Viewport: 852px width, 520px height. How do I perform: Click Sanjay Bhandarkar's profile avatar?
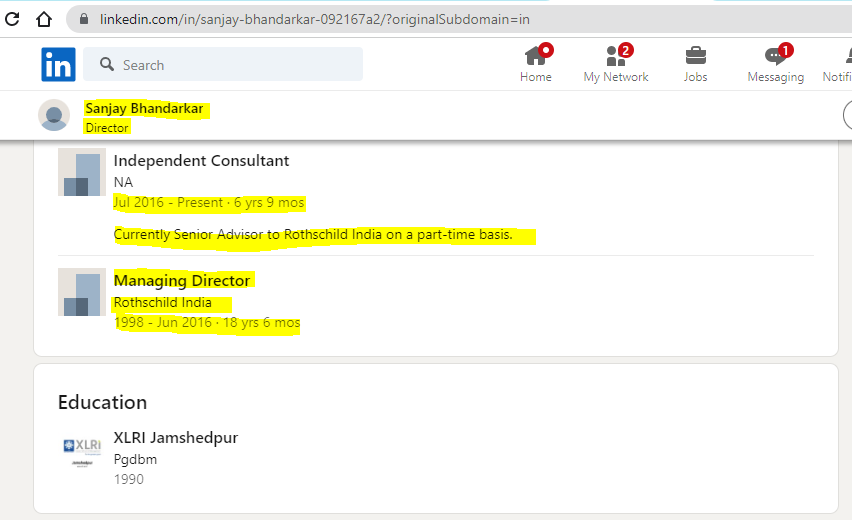(x=54, y=115)
